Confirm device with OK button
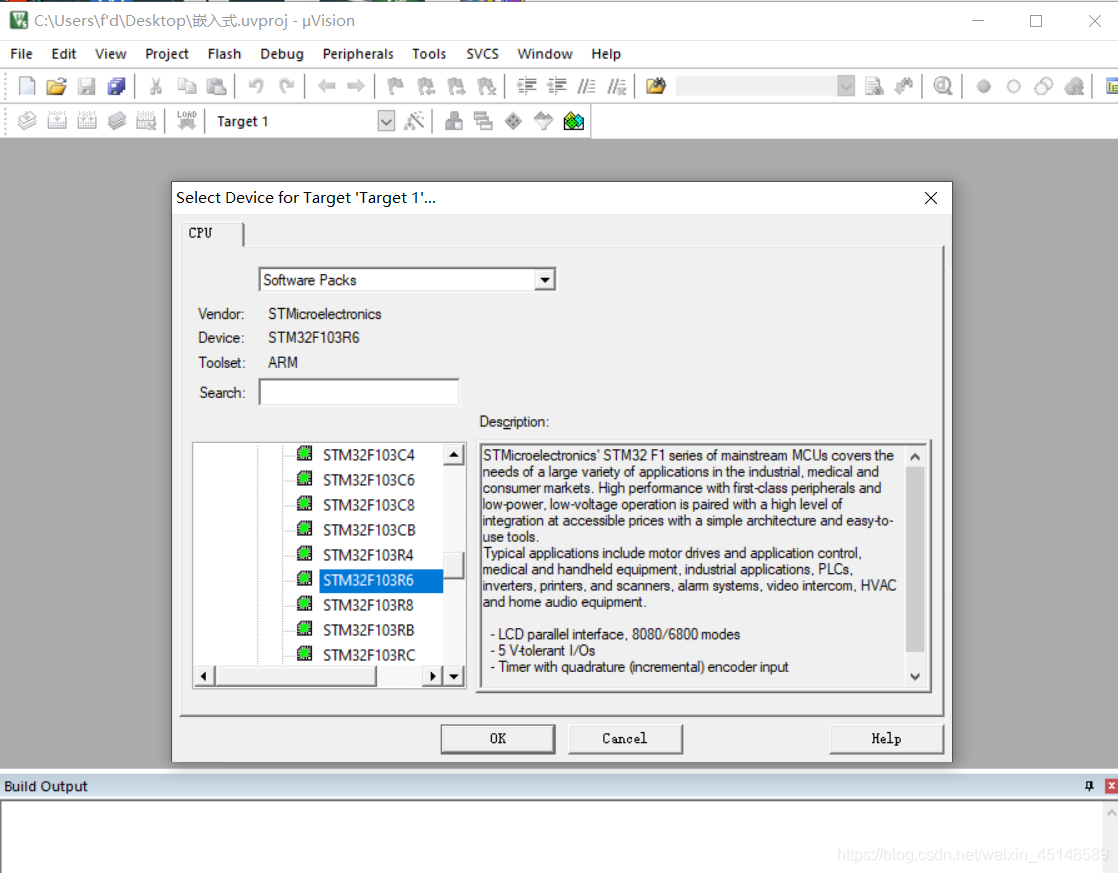 click(498, 739)
